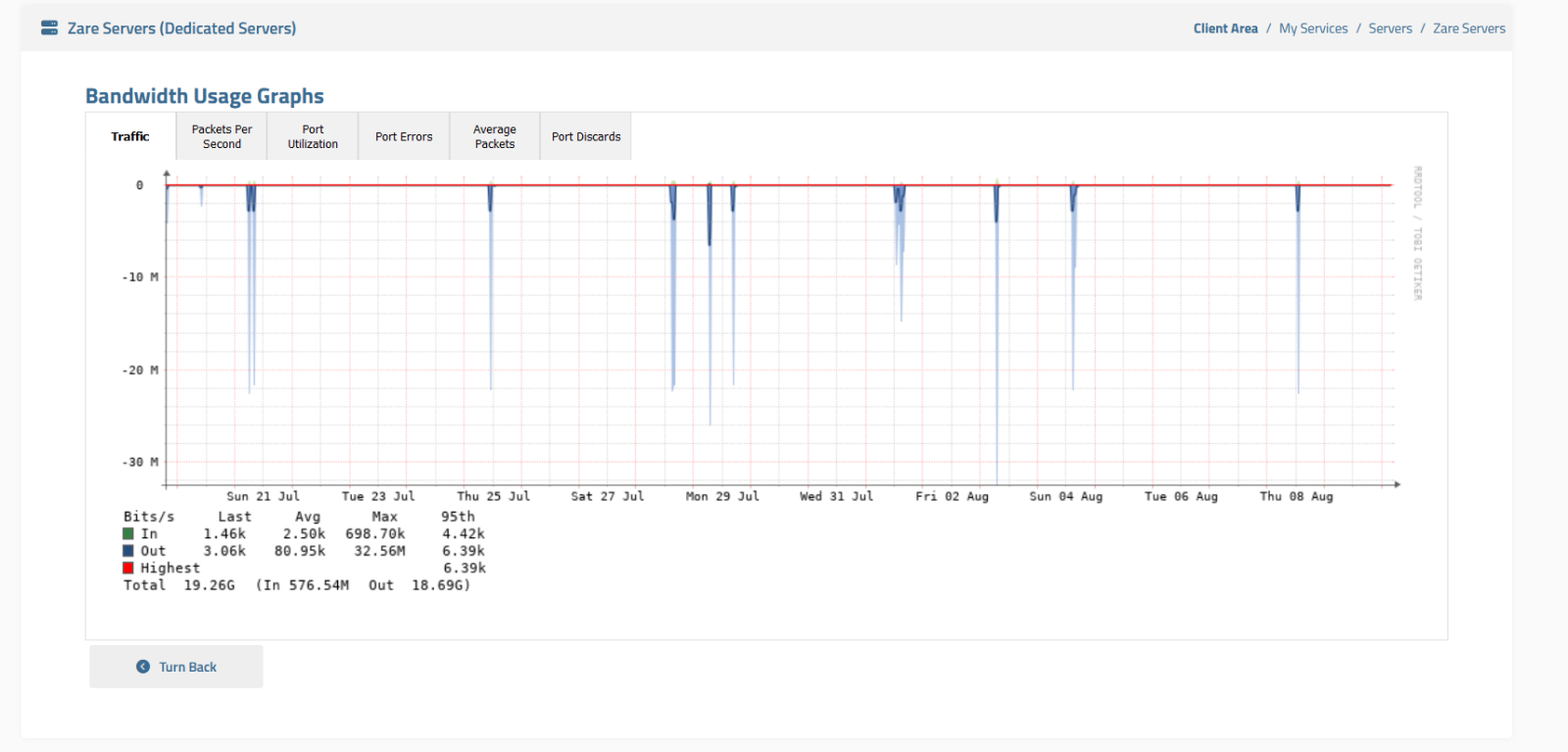Click the Tue 23 Jul axis label
This screenshot has height=752, width=1568.
378,496
